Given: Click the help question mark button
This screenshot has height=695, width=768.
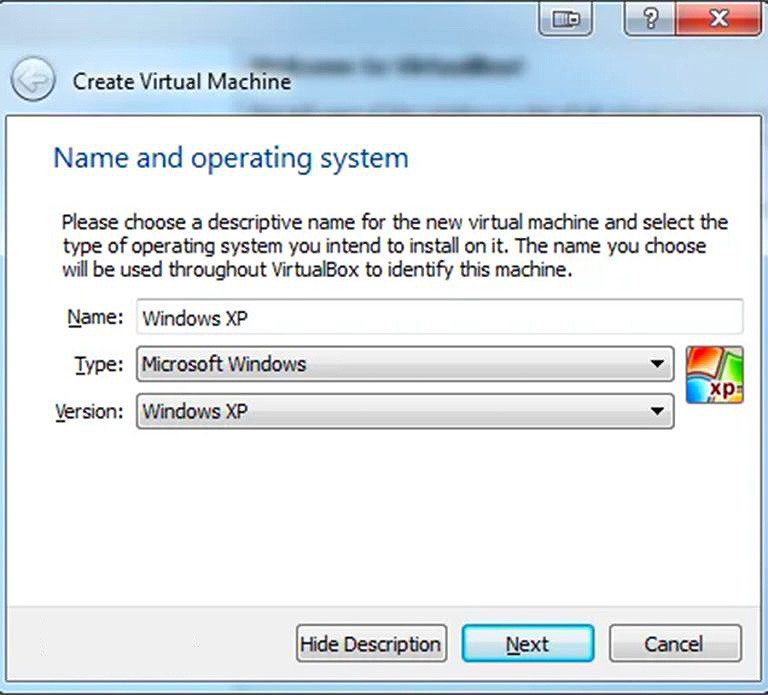Looking at the screenshot, I should click(x=650, y=19).
